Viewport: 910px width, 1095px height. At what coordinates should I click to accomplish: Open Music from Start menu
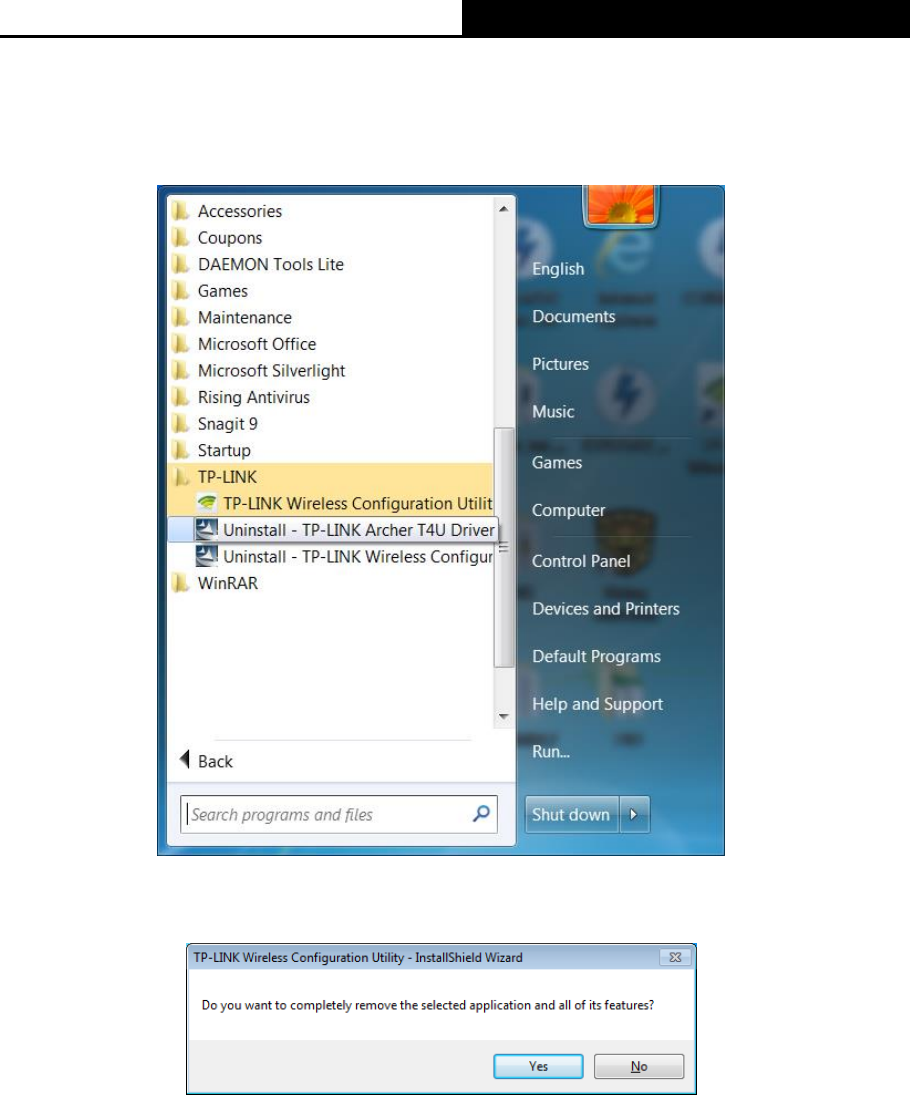coord(553,411)
